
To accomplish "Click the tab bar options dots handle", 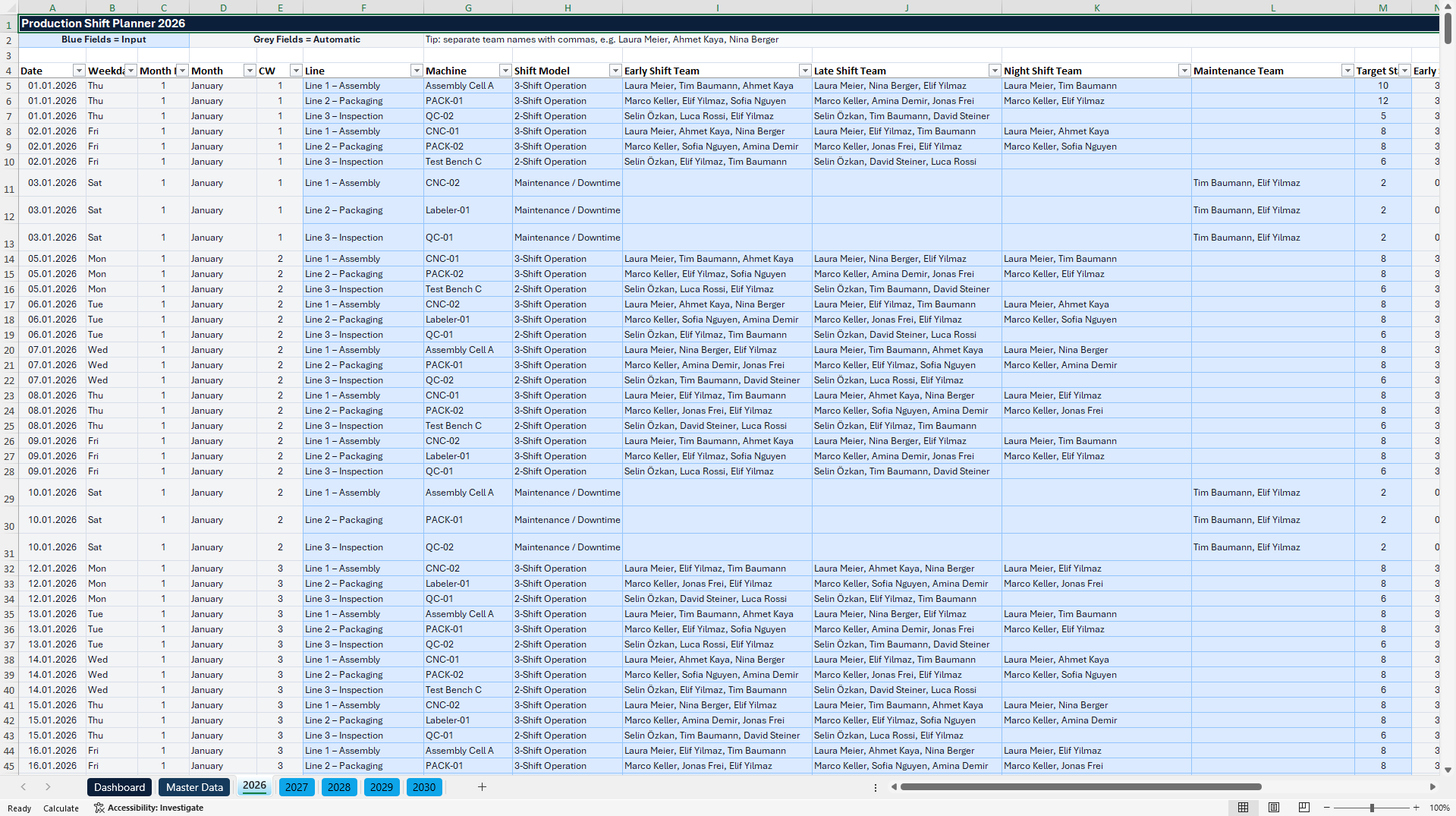I will pyautogui.click(x=876, y=788).
